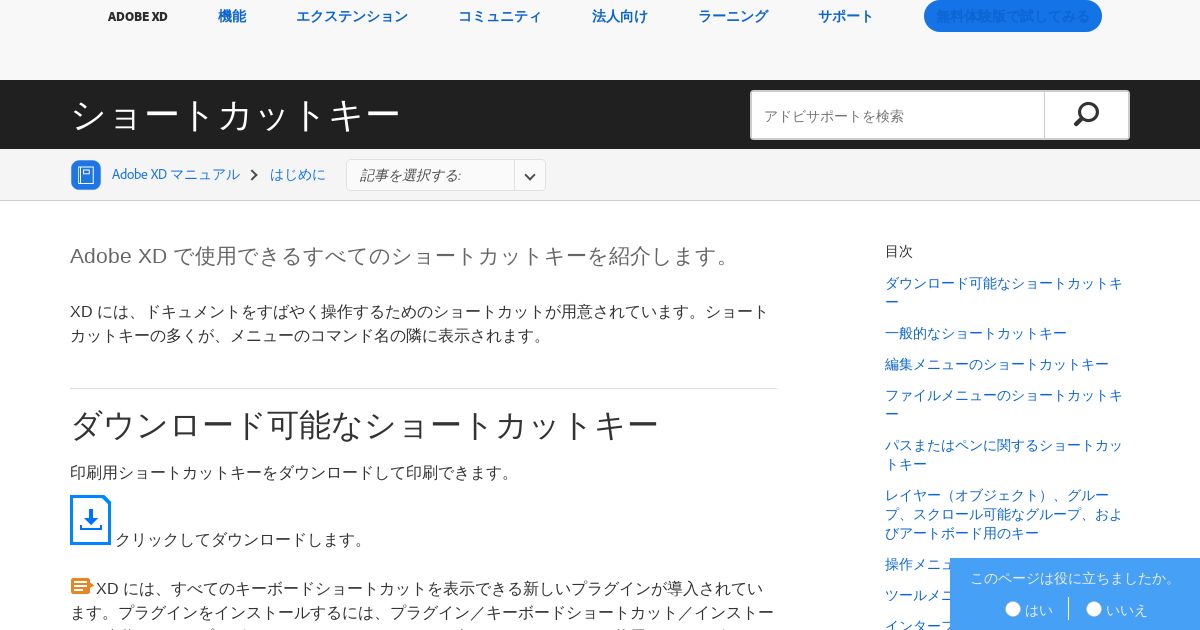Select the いいえ radio button
The image size is (1200, 630).
pyautogui.click(x=1094, y=609)
